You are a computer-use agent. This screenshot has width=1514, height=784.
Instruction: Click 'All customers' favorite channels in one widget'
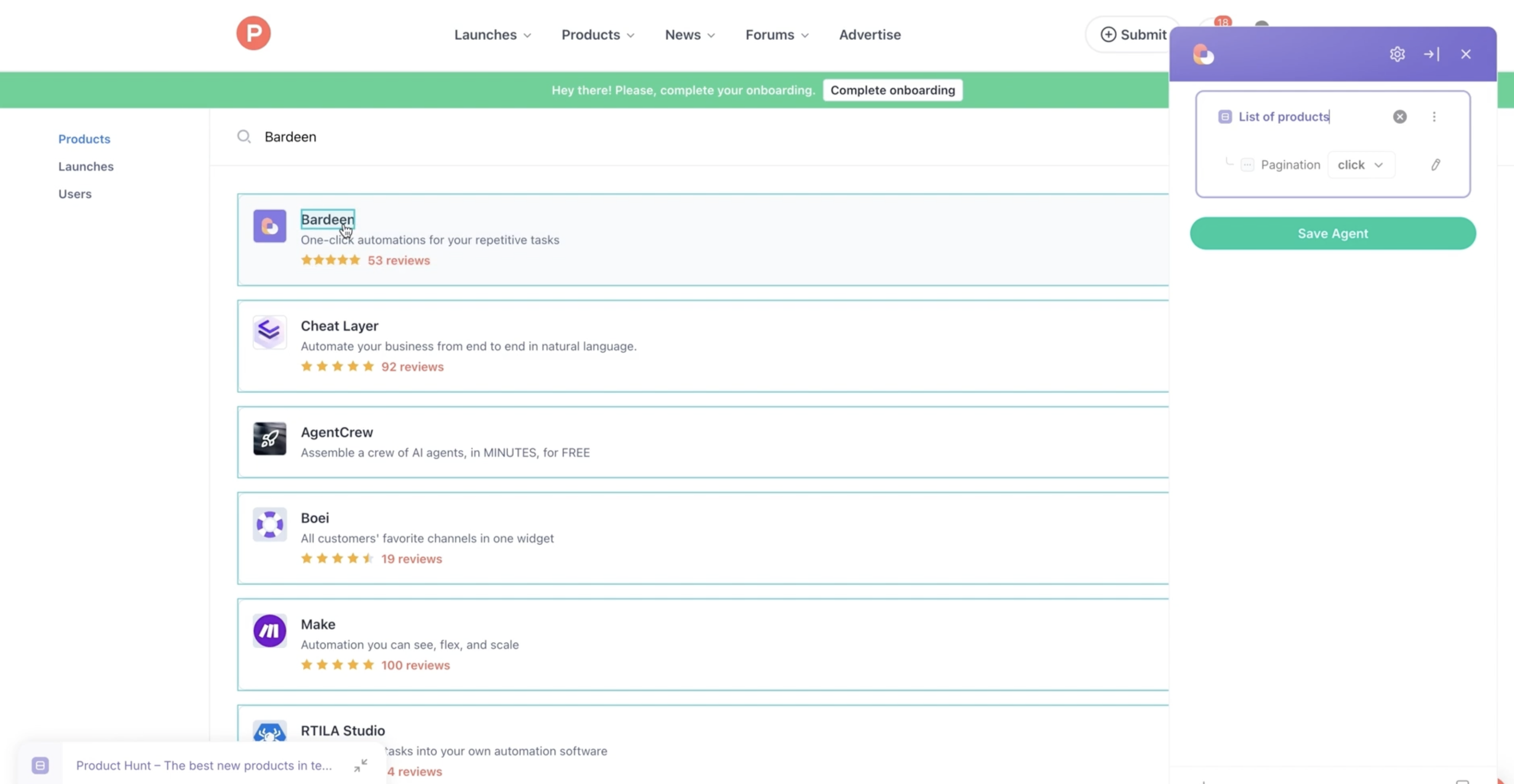(x=427, y=539)
